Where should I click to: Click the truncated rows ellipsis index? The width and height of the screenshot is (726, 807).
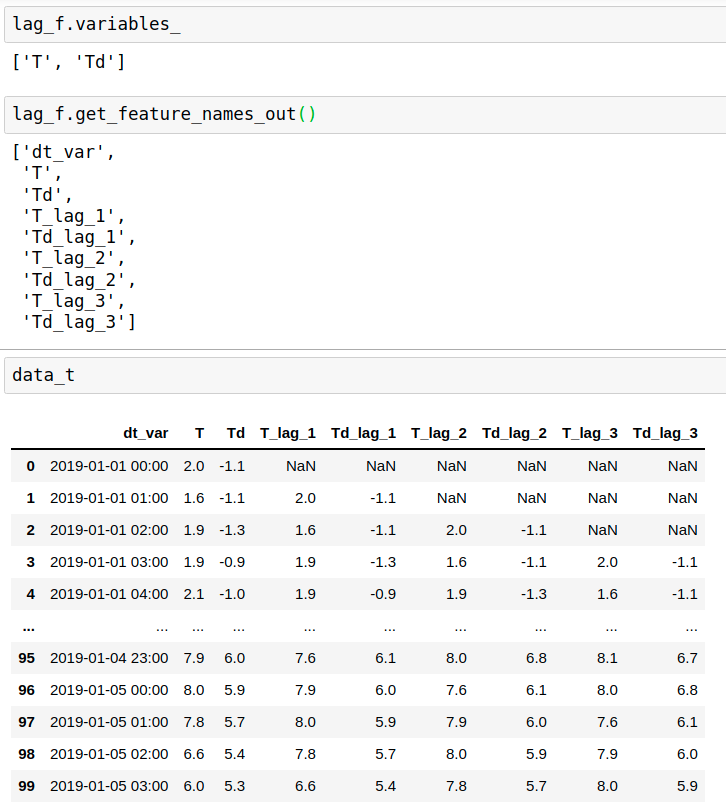(x=28, y=626)
